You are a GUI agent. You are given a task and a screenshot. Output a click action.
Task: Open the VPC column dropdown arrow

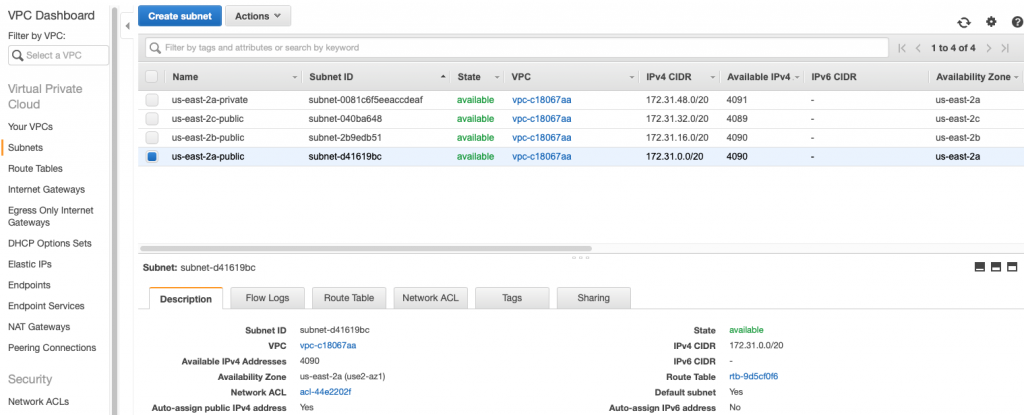tap(632, 77)
